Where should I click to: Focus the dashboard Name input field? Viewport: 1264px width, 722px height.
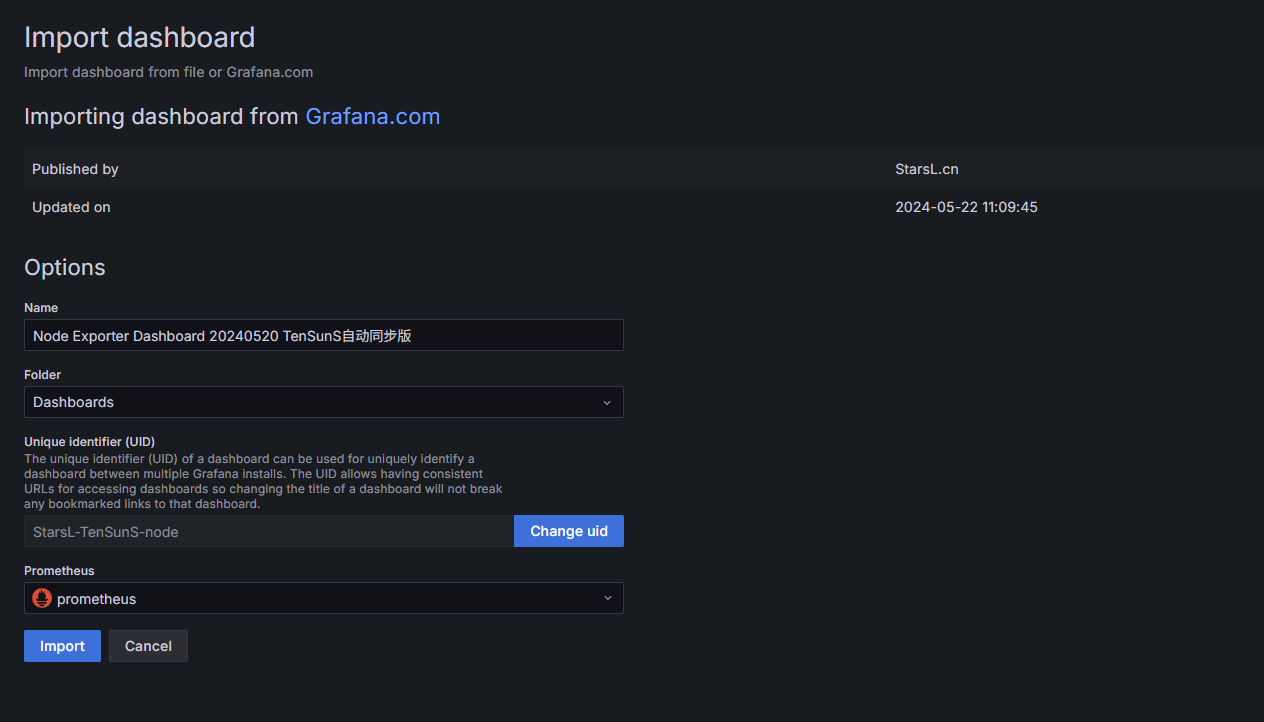pos(323,335)
